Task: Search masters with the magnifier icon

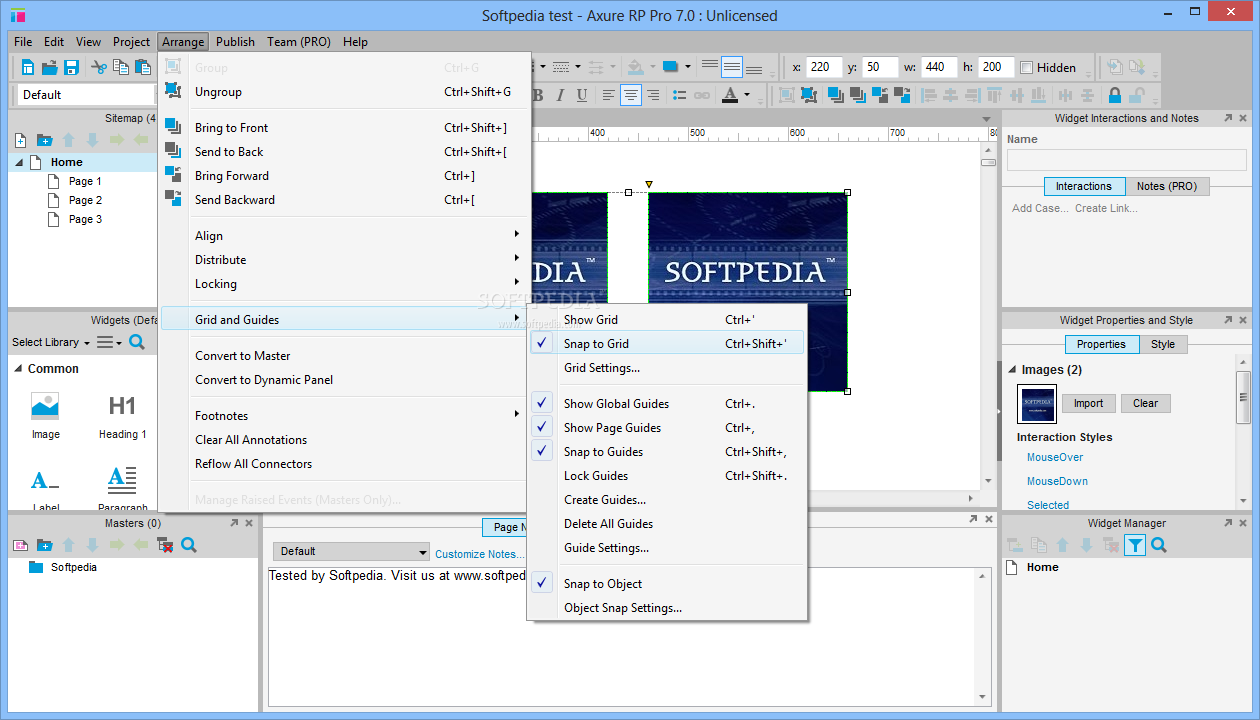Action: pos(189,545)
